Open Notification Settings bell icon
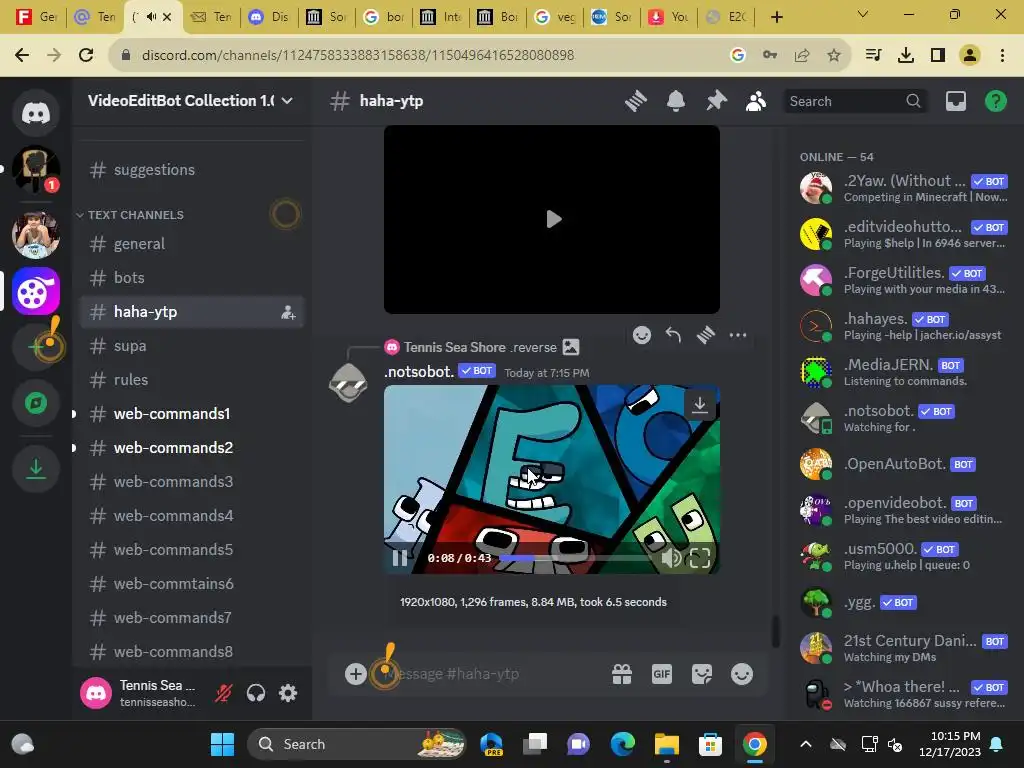1024x768 pixels. pyautogui.click(x=676, y=101)
